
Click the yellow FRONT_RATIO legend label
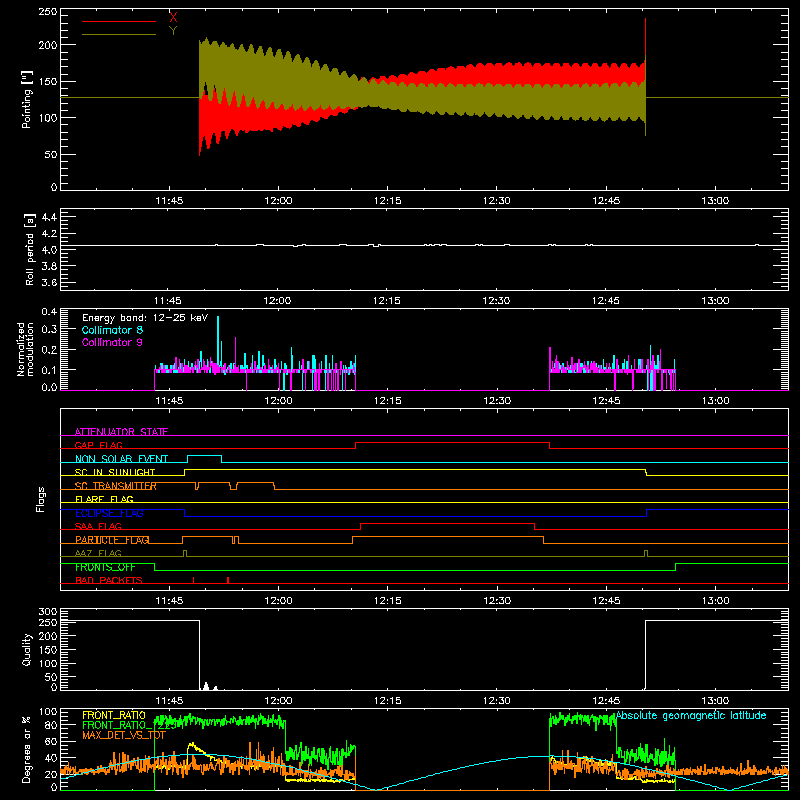pos(114,715)
